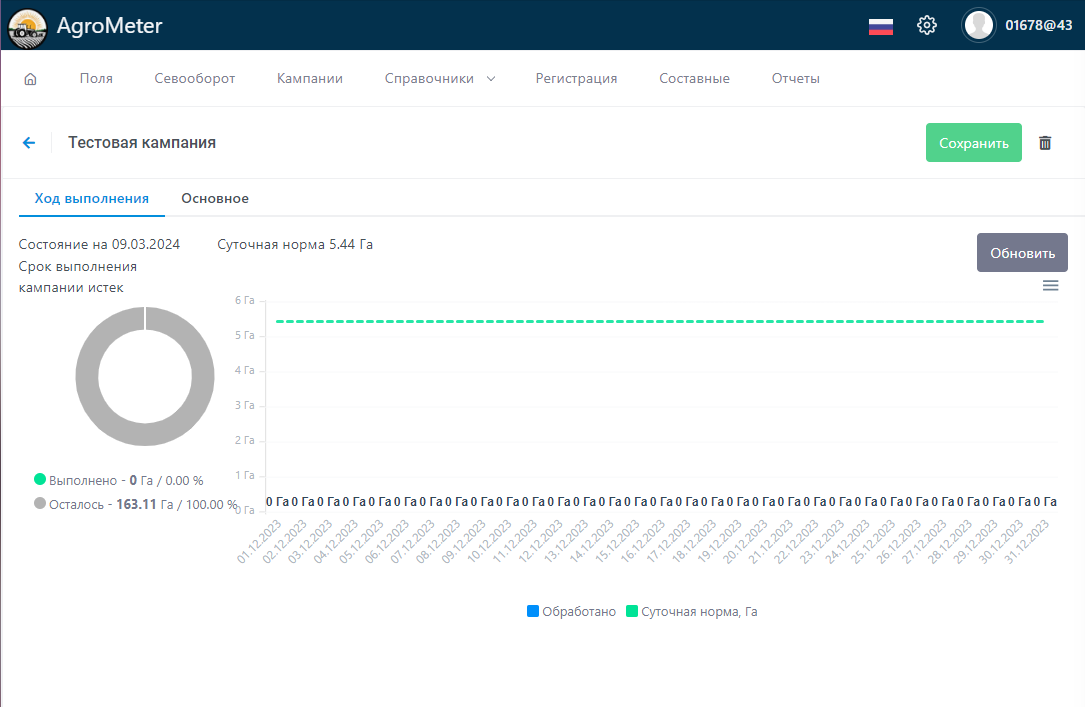Toggle Суточная норма series in legend
The width and height of the screenshot is (1085, 707).
(x=691, y=611)
